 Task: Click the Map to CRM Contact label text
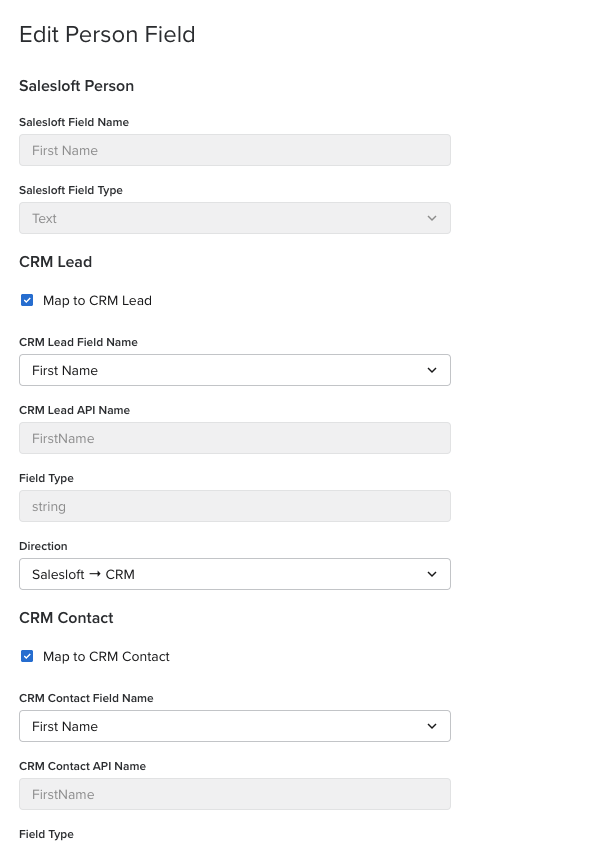point(106,656)
